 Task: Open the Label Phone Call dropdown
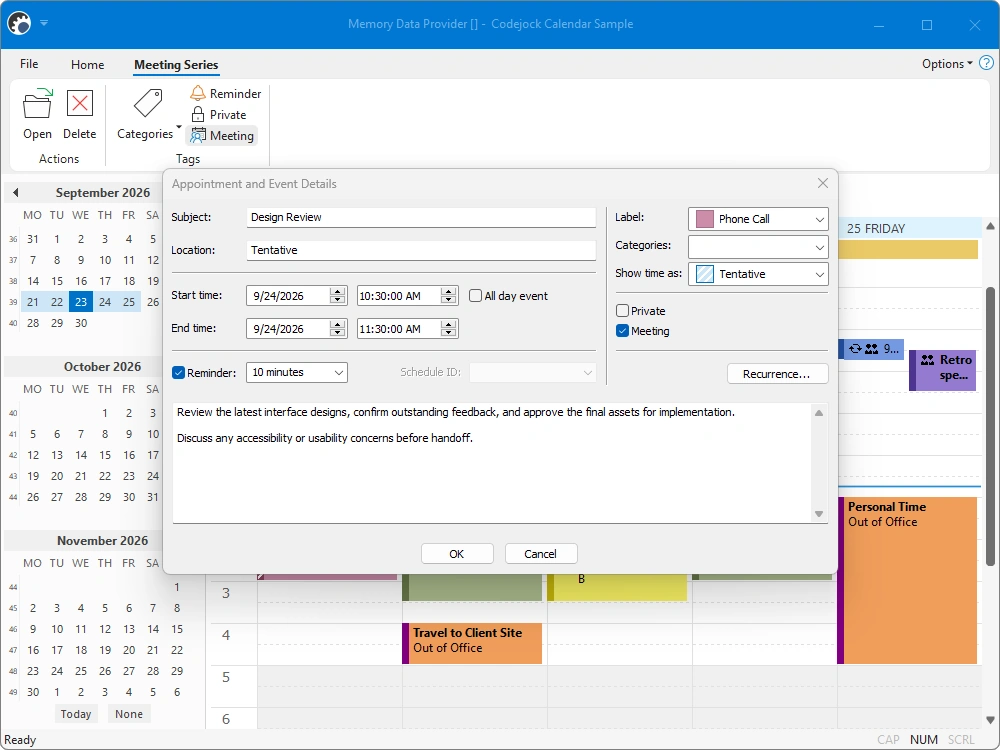click(758, 219)
